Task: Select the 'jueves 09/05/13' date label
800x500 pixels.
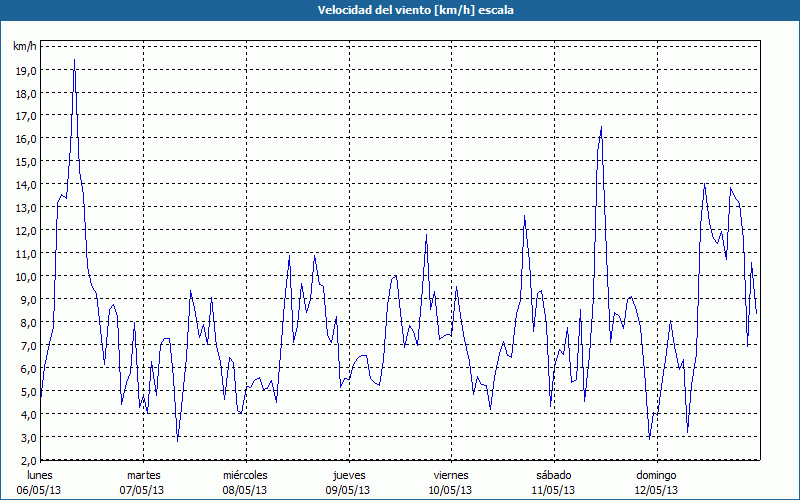Action: (348, 483)
